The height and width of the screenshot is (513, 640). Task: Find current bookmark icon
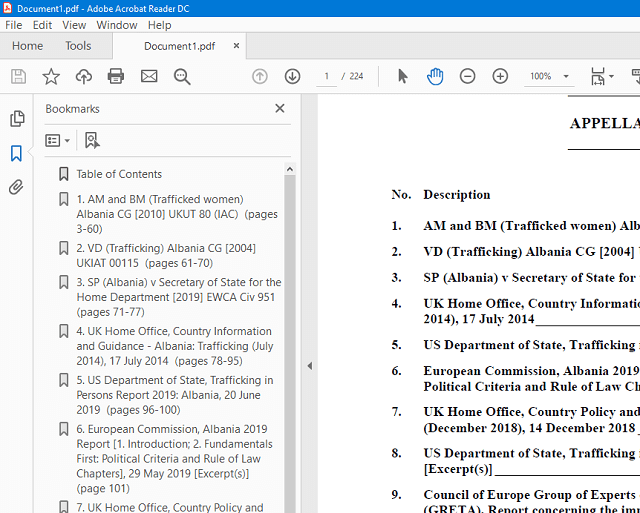tap(92, 140)
